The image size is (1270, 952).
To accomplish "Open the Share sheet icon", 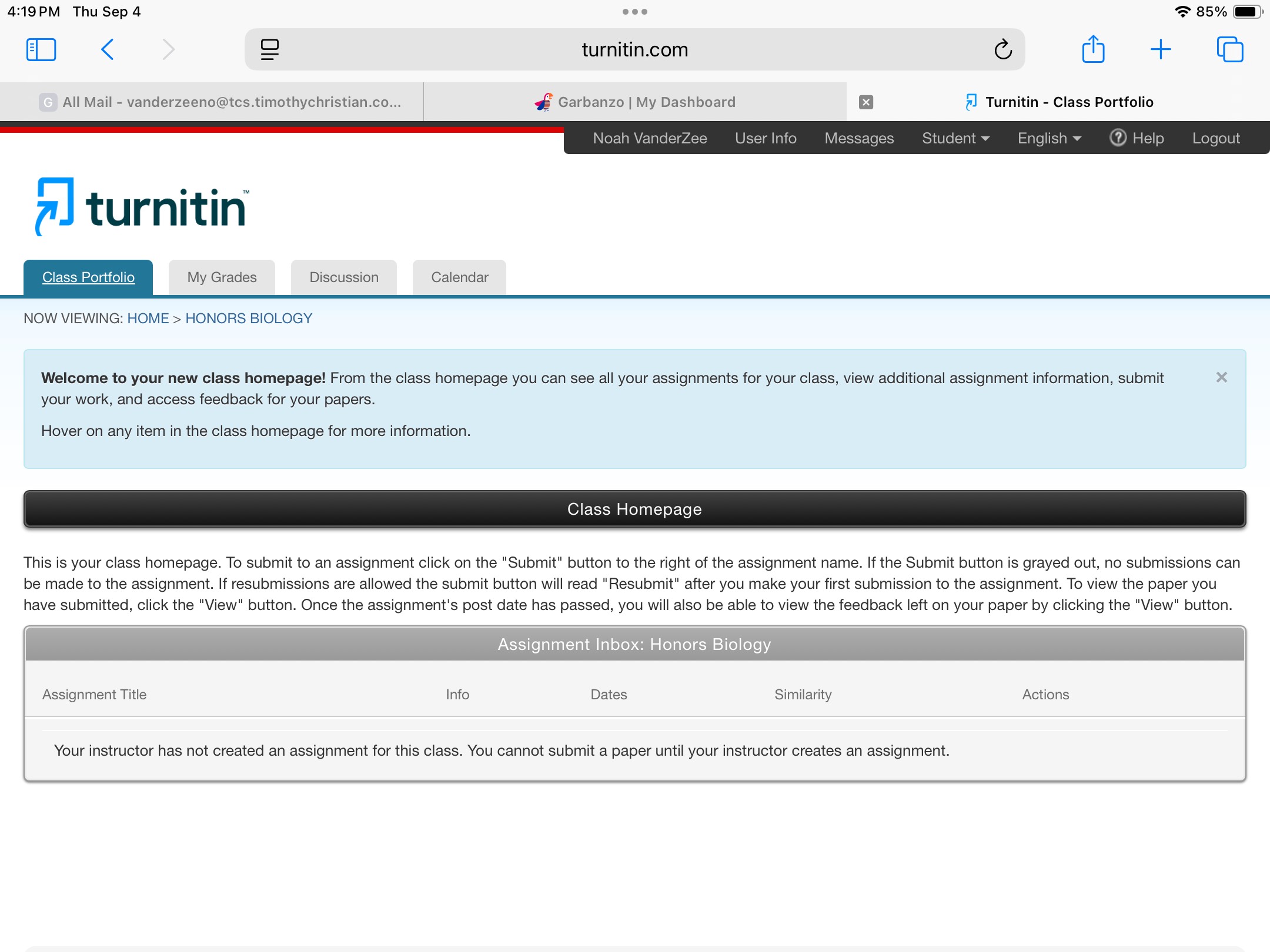I will 1094,49.
